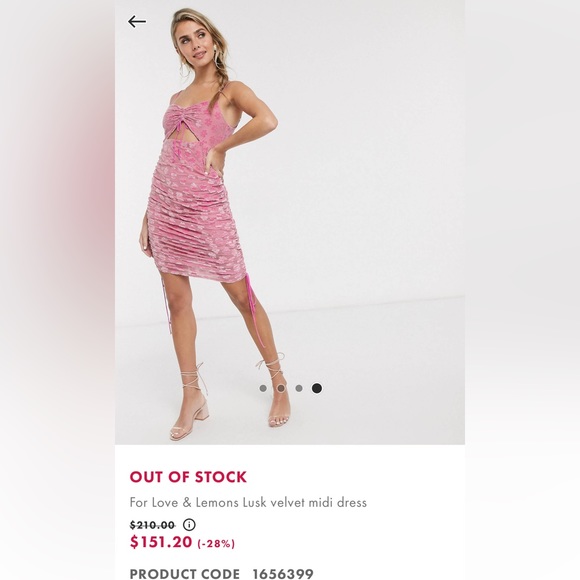580x580 pixels.
Task: Open the price info circle icon
Action: point(189,525)
